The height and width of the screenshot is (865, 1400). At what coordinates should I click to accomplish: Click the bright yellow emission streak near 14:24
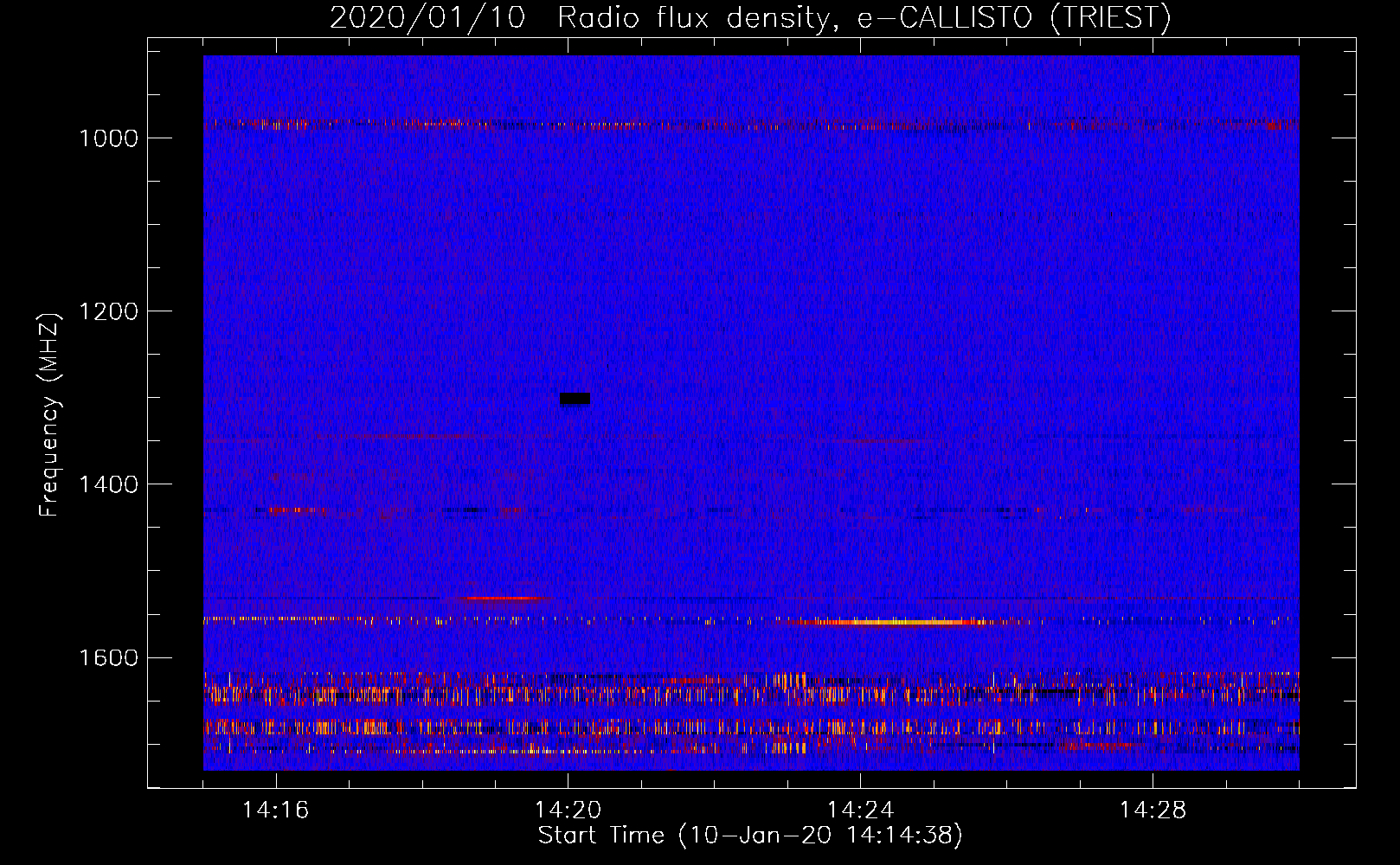click(900, 622)
